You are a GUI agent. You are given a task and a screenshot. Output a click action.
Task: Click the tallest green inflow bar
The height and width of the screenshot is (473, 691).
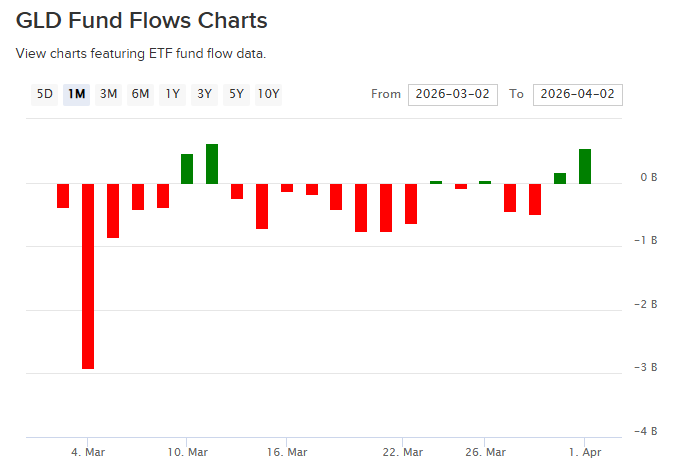pyautogui.click(x=212, y=164)
